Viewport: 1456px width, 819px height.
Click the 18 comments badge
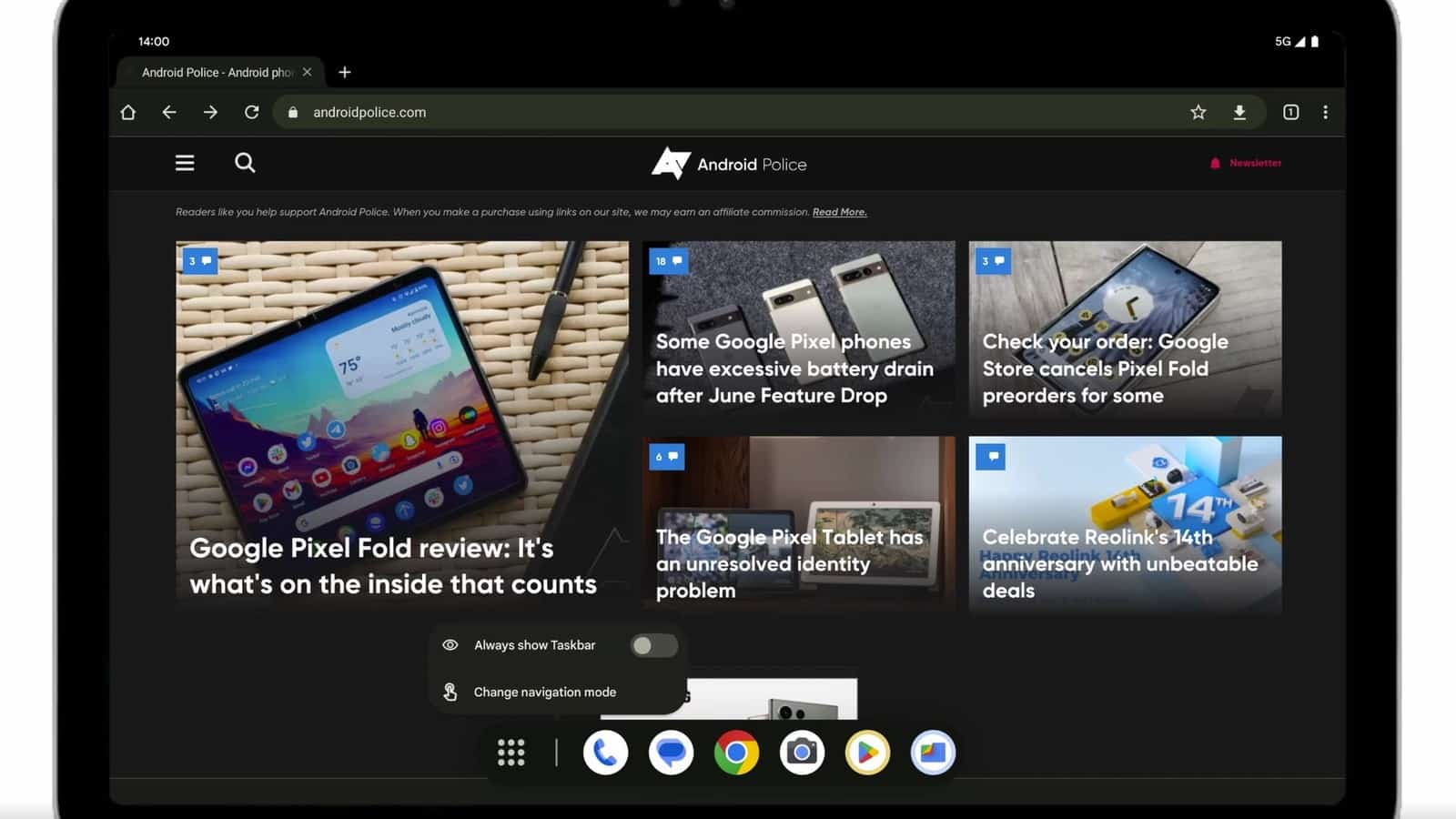[x=668, y=261]
